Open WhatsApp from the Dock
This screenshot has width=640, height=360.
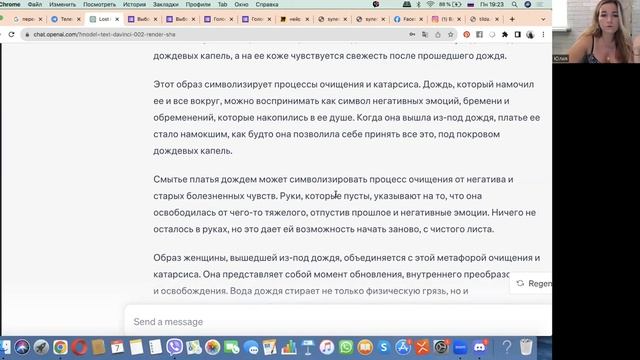pyautogui.click(x=346, y=347)
